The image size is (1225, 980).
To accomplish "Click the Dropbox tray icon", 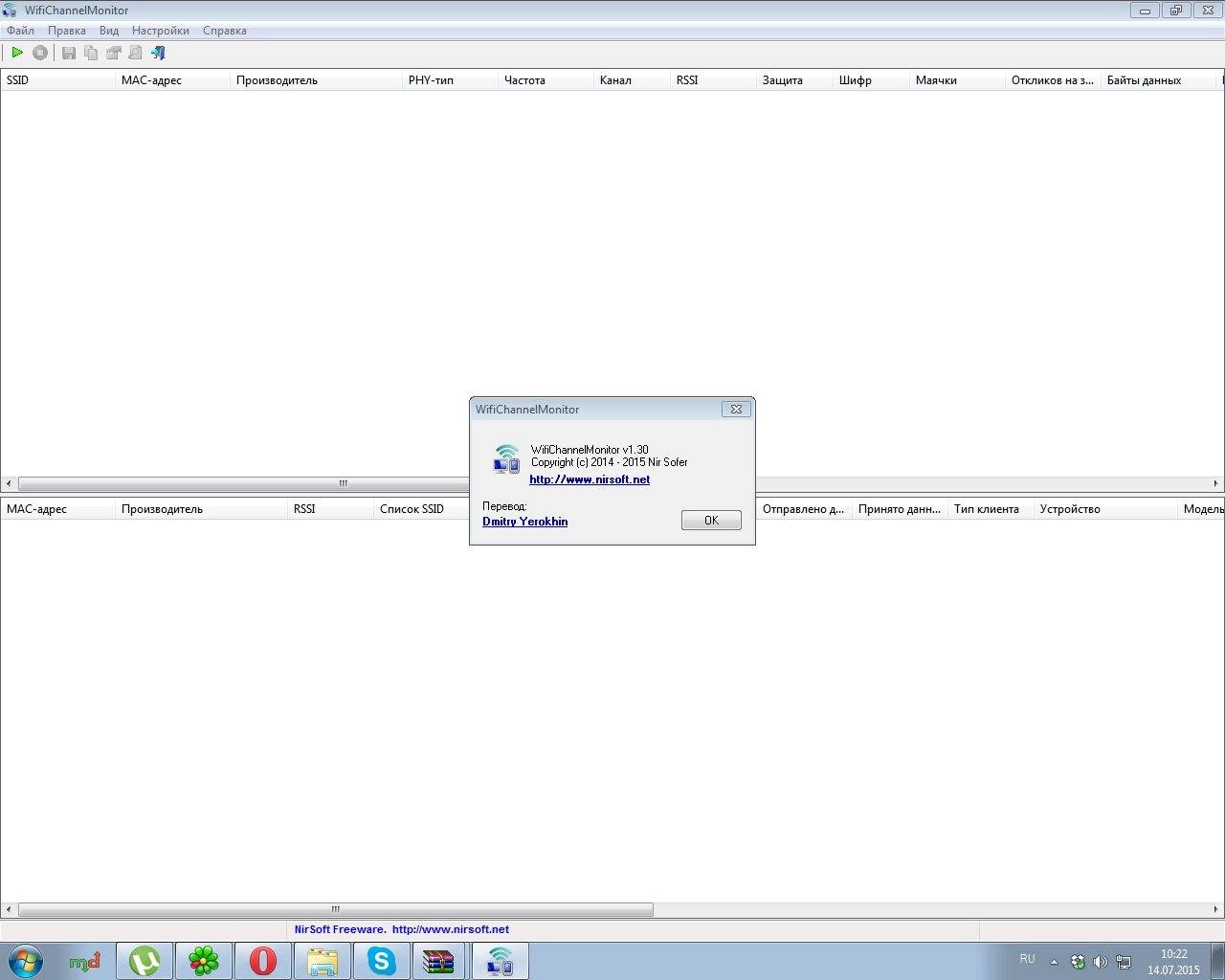I will point(1078,962).
